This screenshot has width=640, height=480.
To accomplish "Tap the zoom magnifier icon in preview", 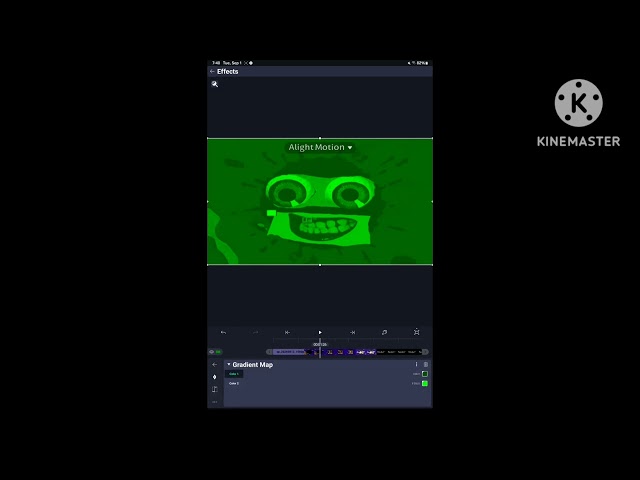I will pyautogui.click(x=215, y=84).
